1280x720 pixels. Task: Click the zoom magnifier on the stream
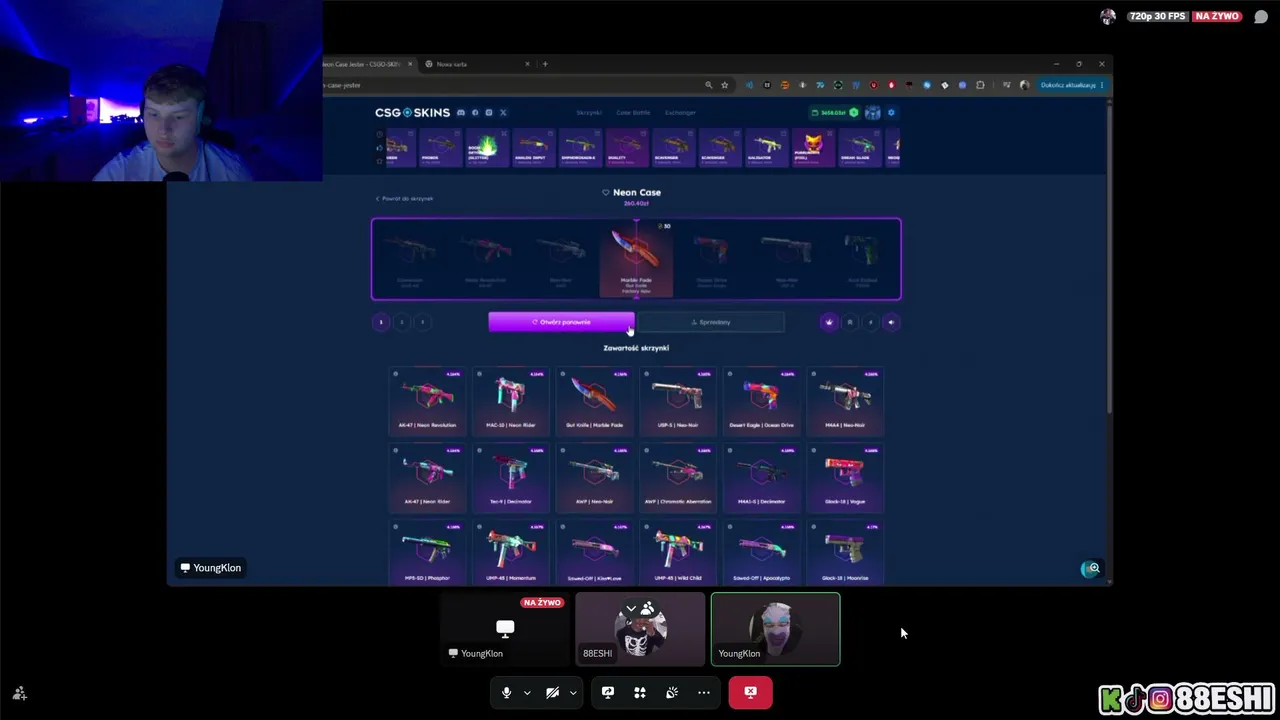click(1094, 568)
